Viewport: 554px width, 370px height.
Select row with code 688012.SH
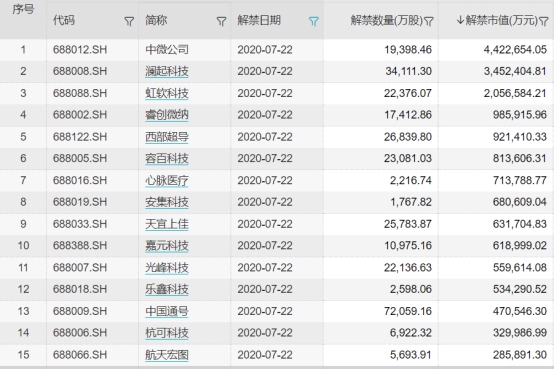(277, 49)
